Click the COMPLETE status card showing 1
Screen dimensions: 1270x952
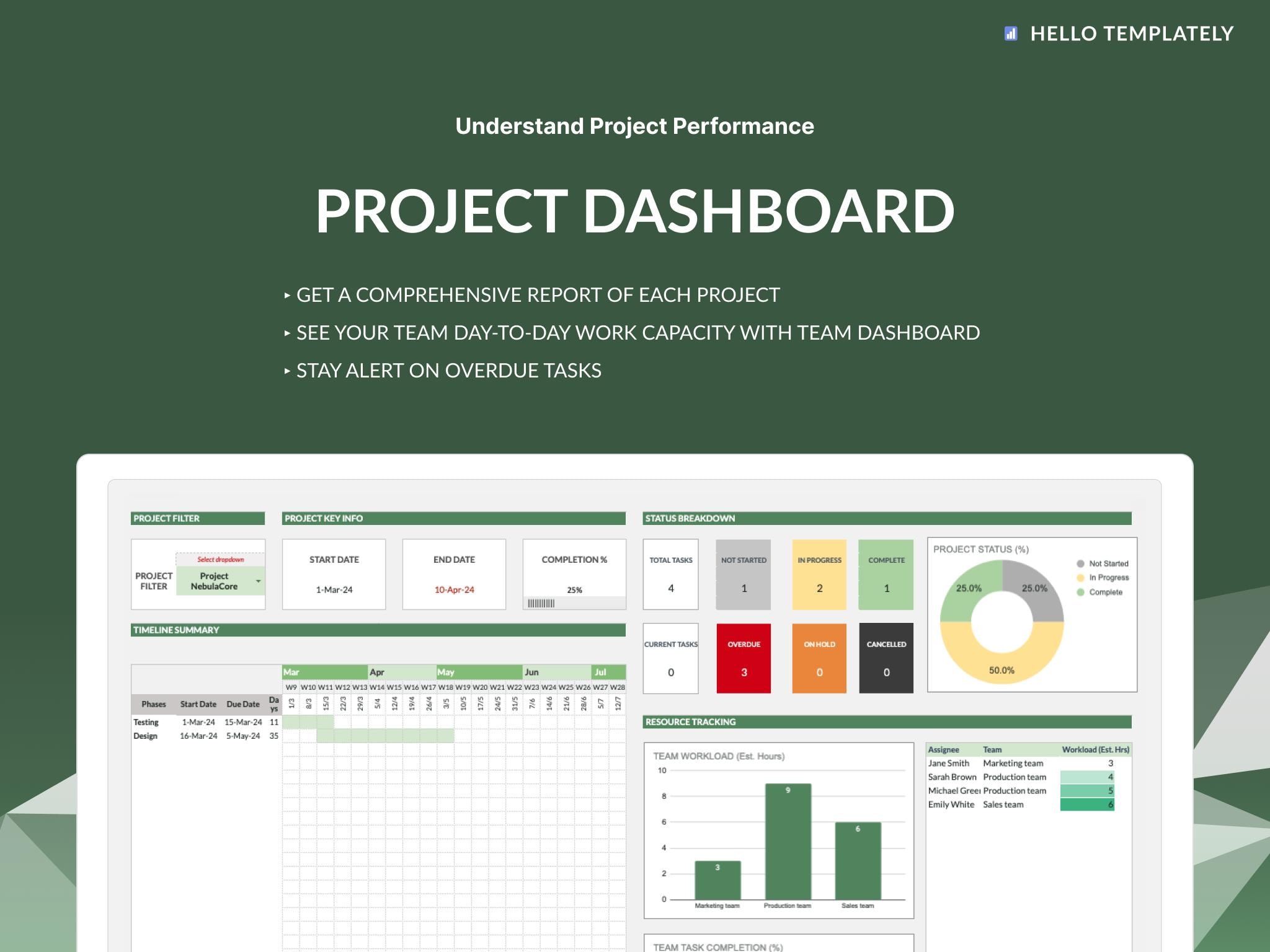886,573
